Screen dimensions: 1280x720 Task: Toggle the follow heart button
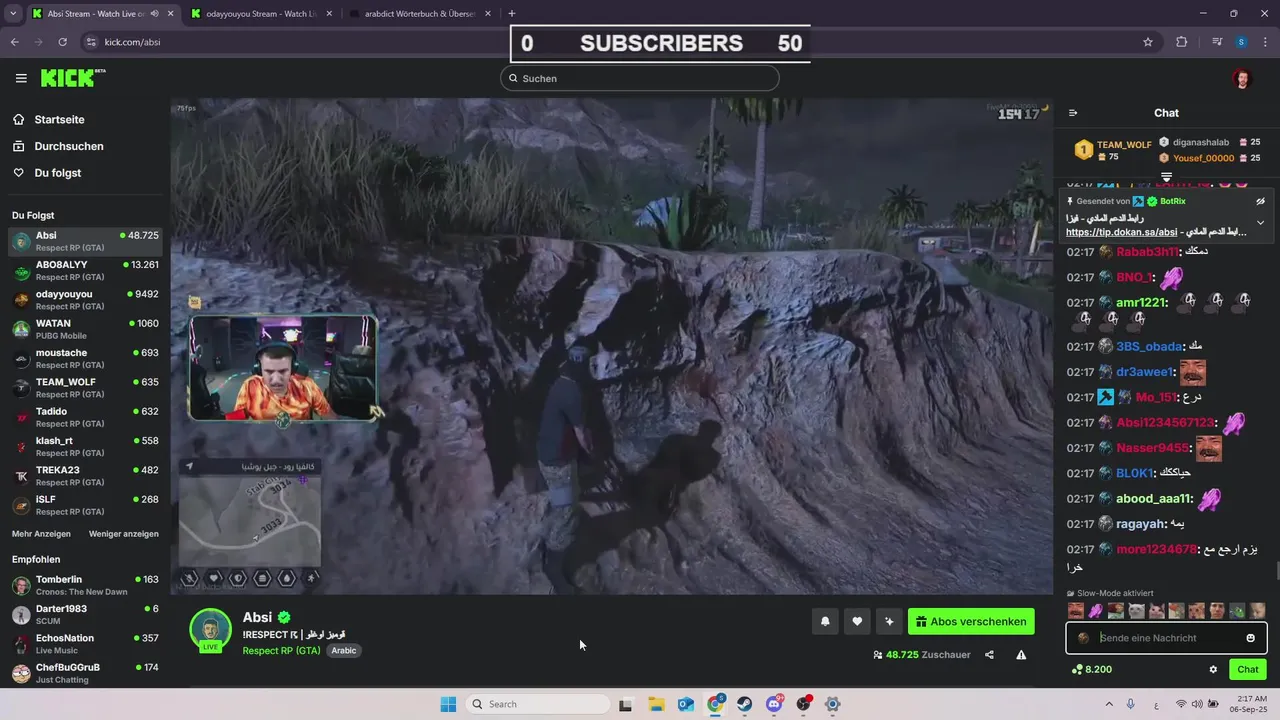[x=857, y=622]
